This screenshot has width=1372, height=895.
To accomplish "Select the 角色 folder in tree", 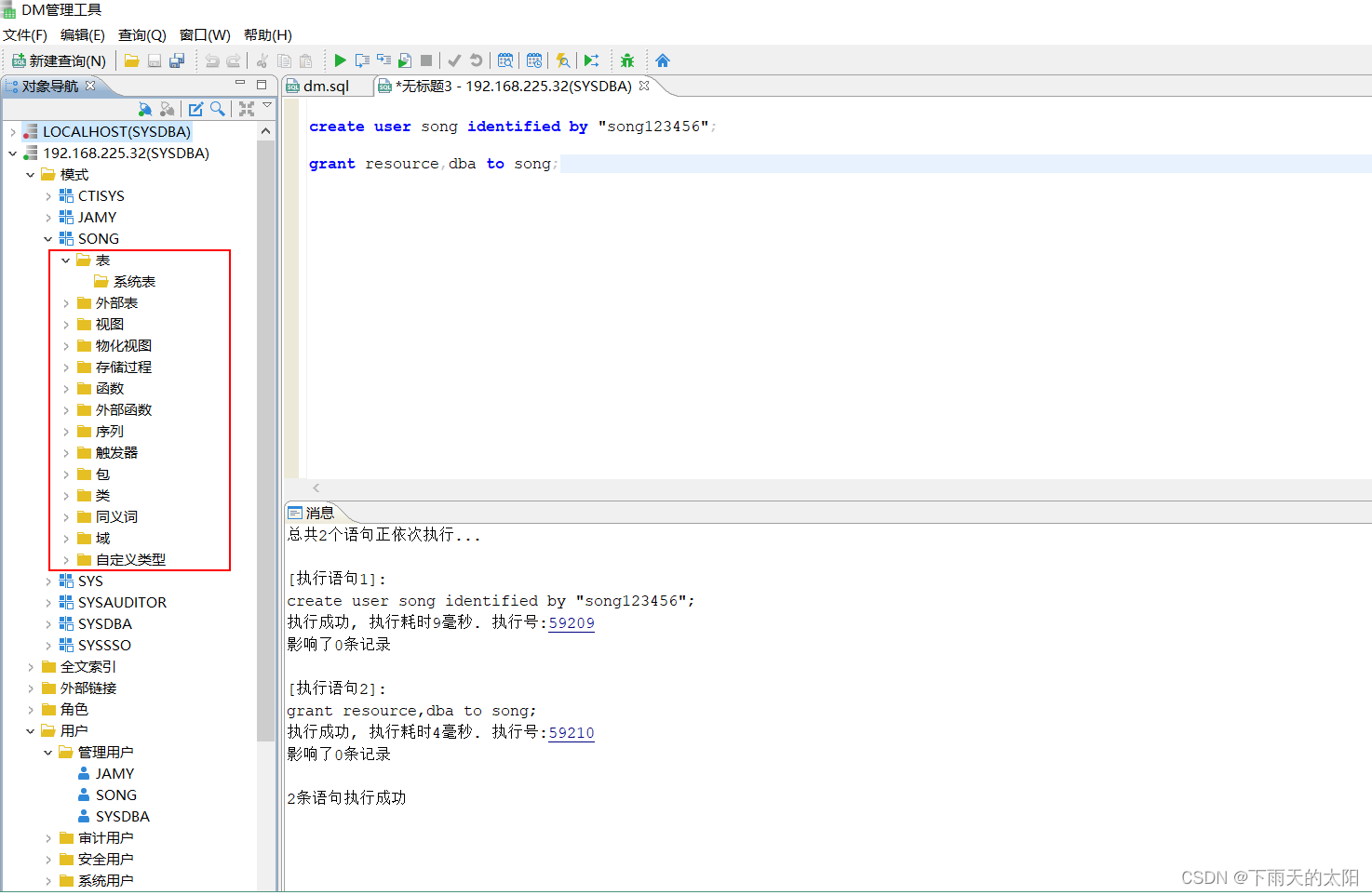I will [65, 710].
